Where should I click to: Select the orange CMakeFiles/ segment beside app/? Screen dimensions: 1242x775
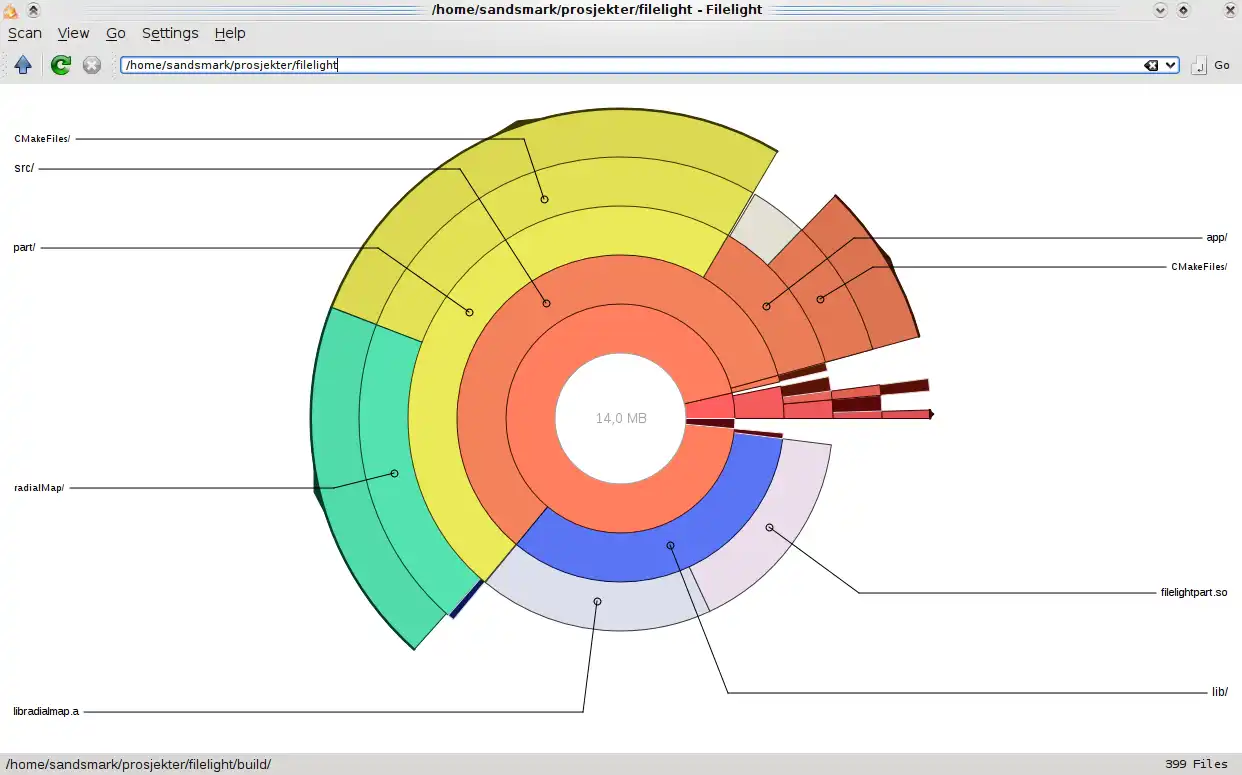point(820,299)
